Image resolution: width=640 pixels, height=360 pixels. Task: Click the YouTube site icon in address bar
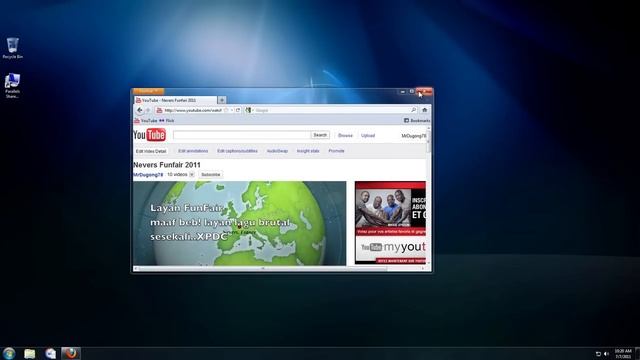point(160,110)
